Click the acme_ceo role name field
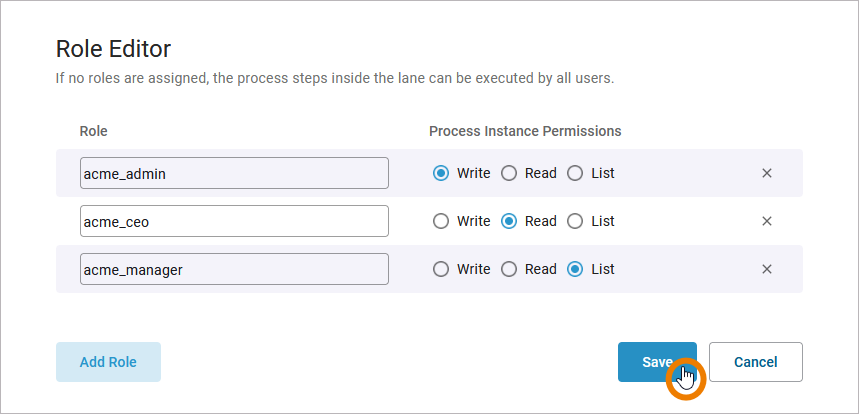Viewport: 859px width, 414px height. pyautogui.click(x=234, y=221)
